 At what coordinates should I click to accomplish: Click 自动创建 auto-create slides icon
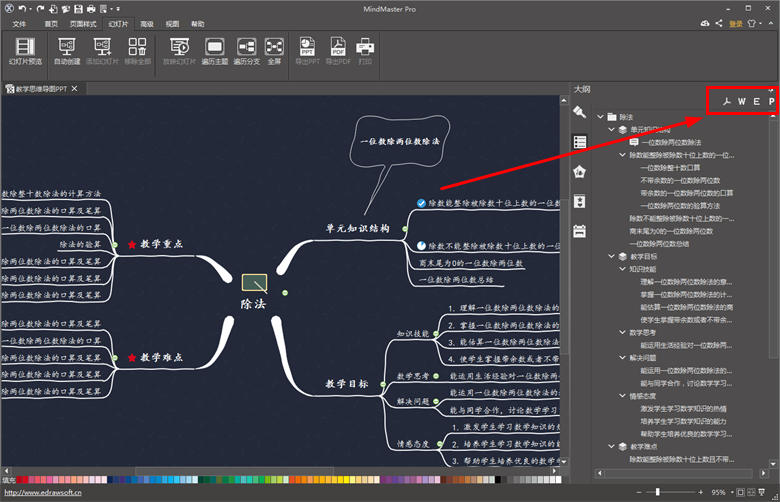tap(67, 51)
